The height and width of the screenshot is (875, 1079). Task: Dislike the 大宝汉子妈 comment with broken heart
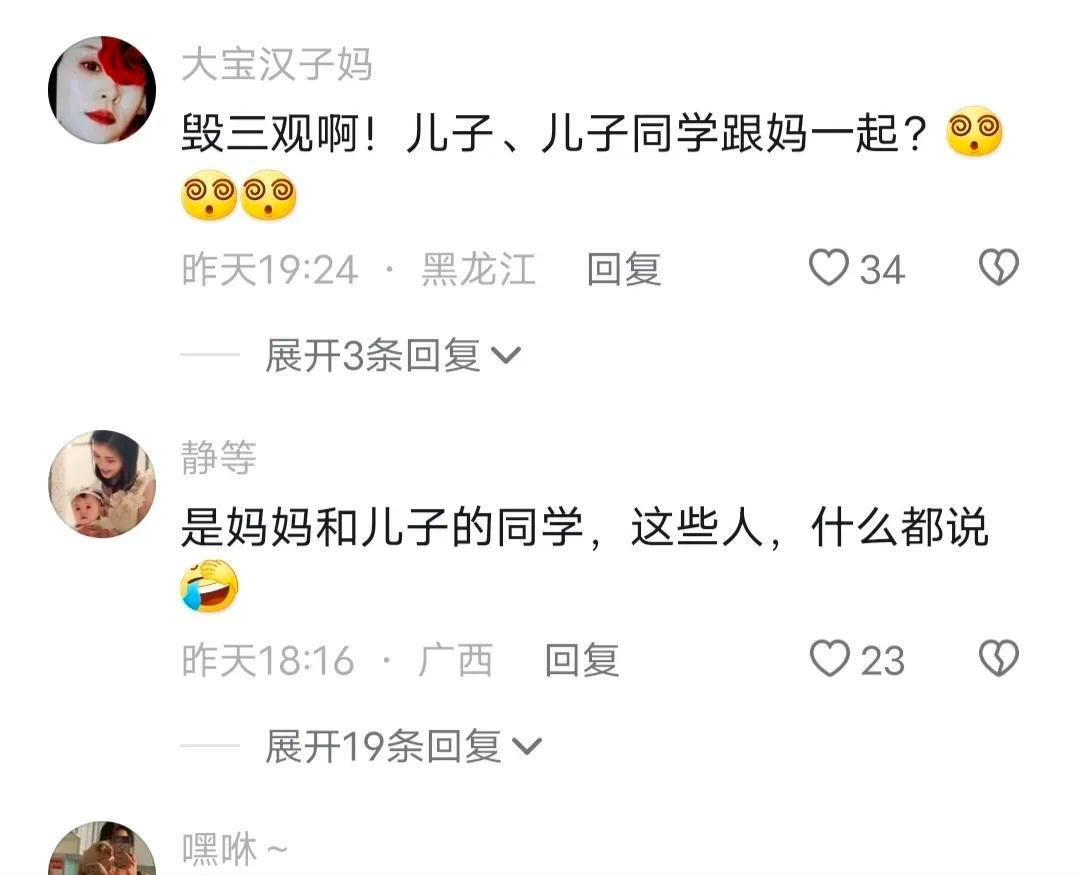pyautogui.click(x=998, y=268)
